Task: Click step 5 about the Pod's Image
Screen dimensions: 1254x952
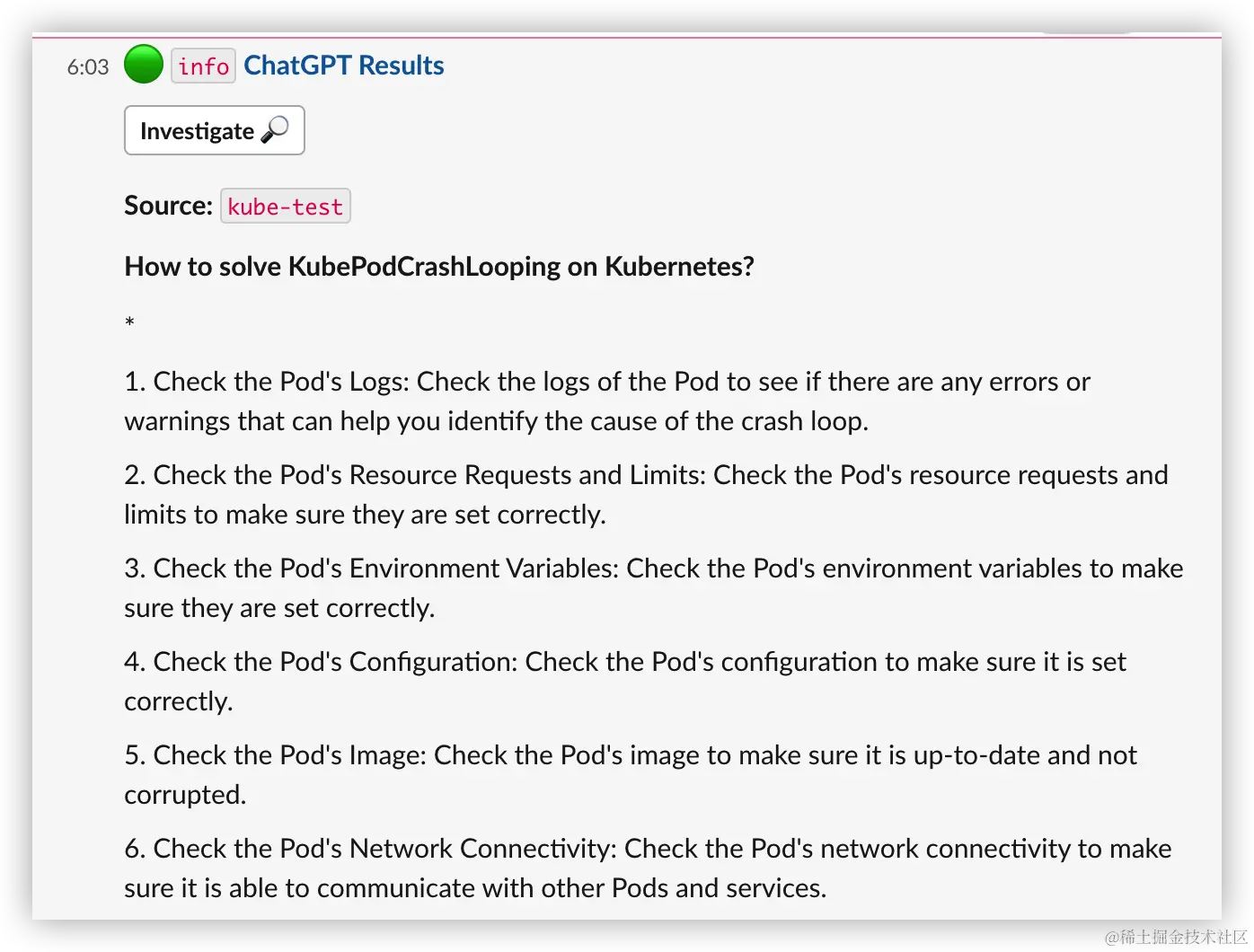Action: [631, 775]
